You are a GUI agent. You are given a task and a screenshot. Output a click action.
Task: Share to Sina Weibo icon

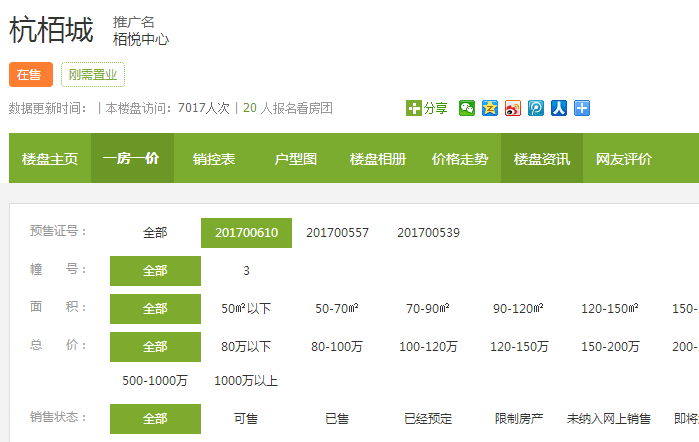(x=513, y=108)
